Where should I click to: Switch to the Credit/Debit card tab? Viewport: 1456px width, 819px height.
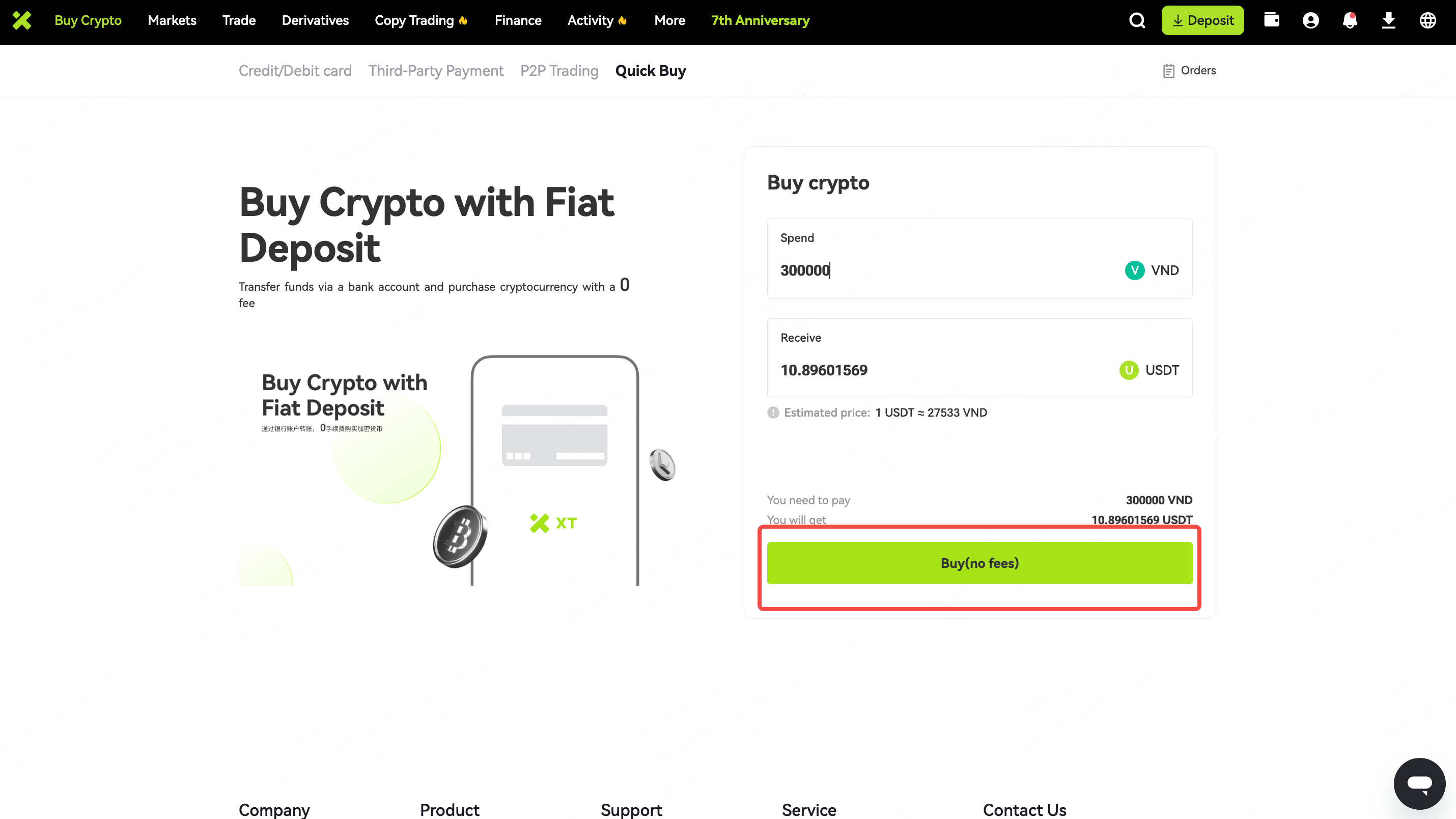[x=294, y=71]
